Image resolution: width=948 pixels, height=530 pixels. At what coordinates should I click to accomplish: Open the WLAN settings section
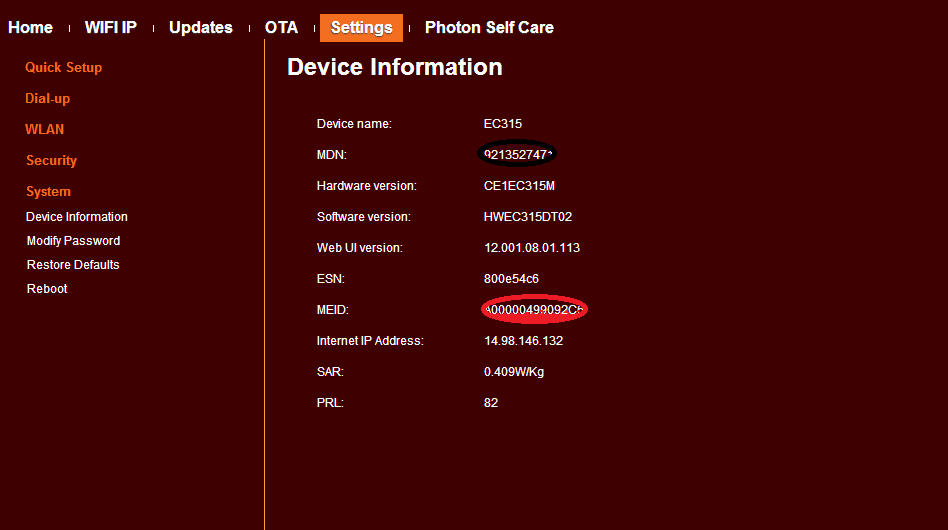coord(44,129)
